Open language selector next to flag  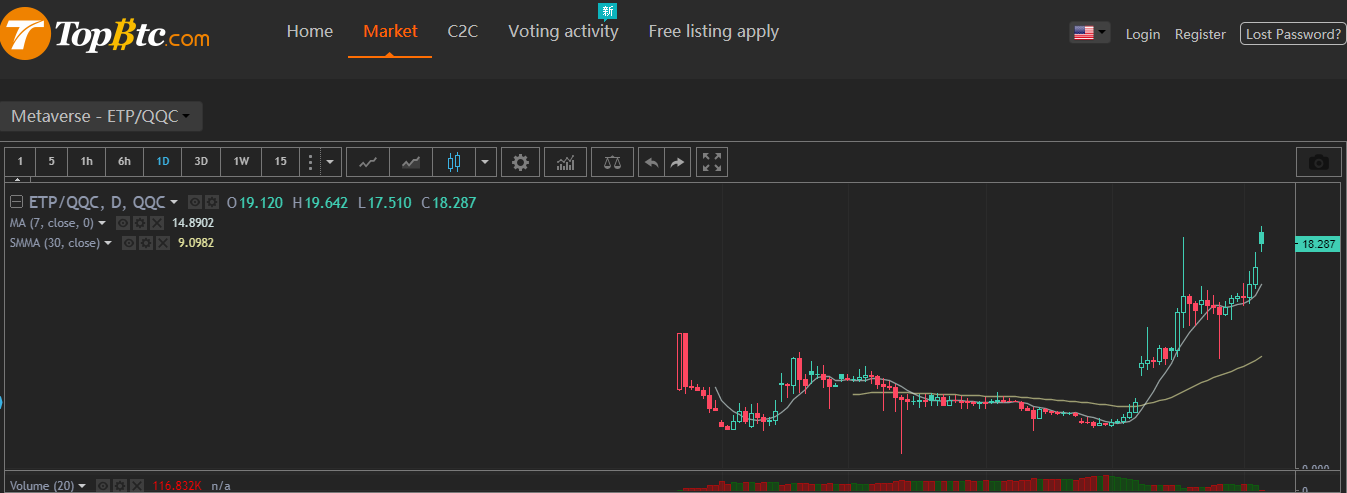click(1090, 33)
